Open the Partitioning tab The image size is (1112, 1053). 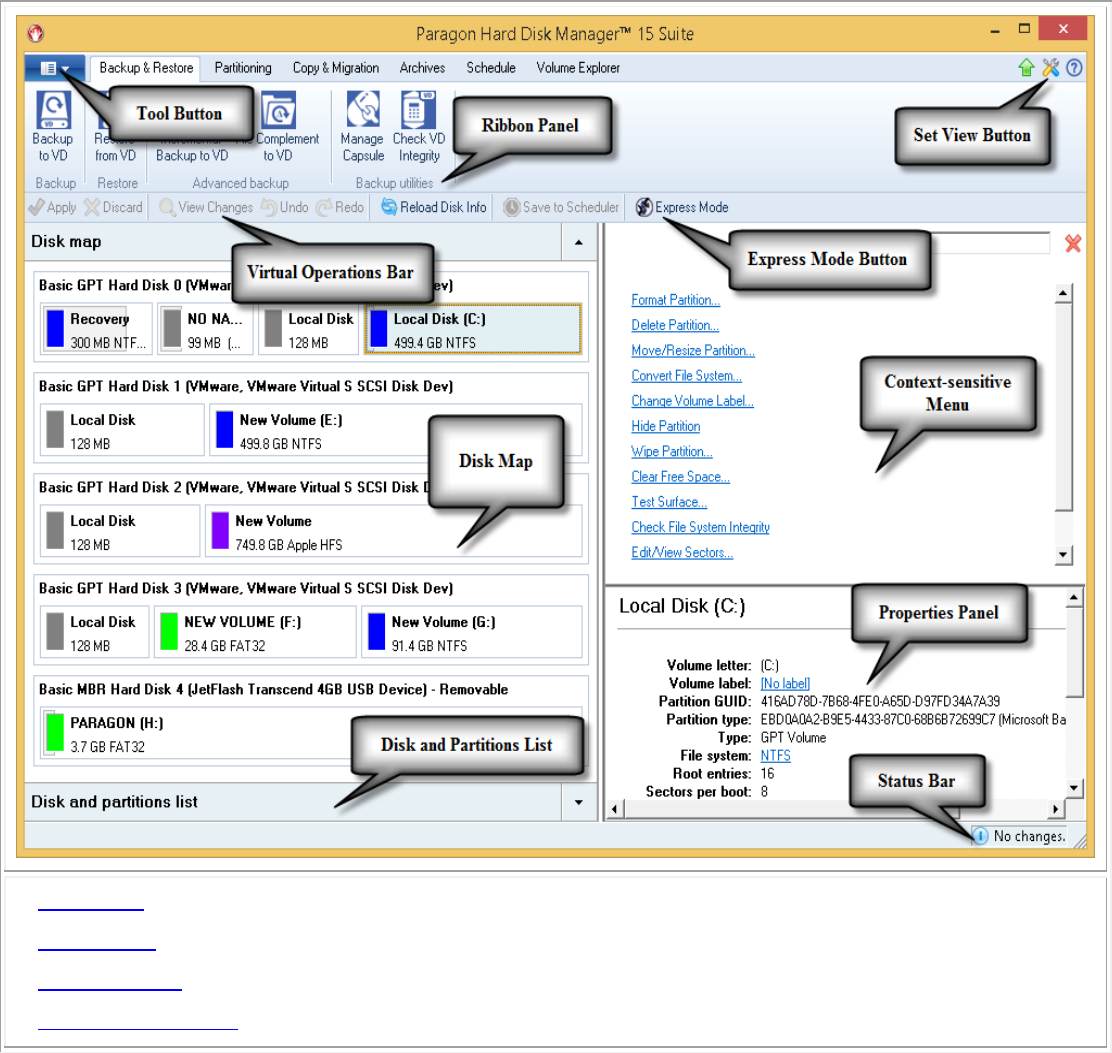(243, 68)
